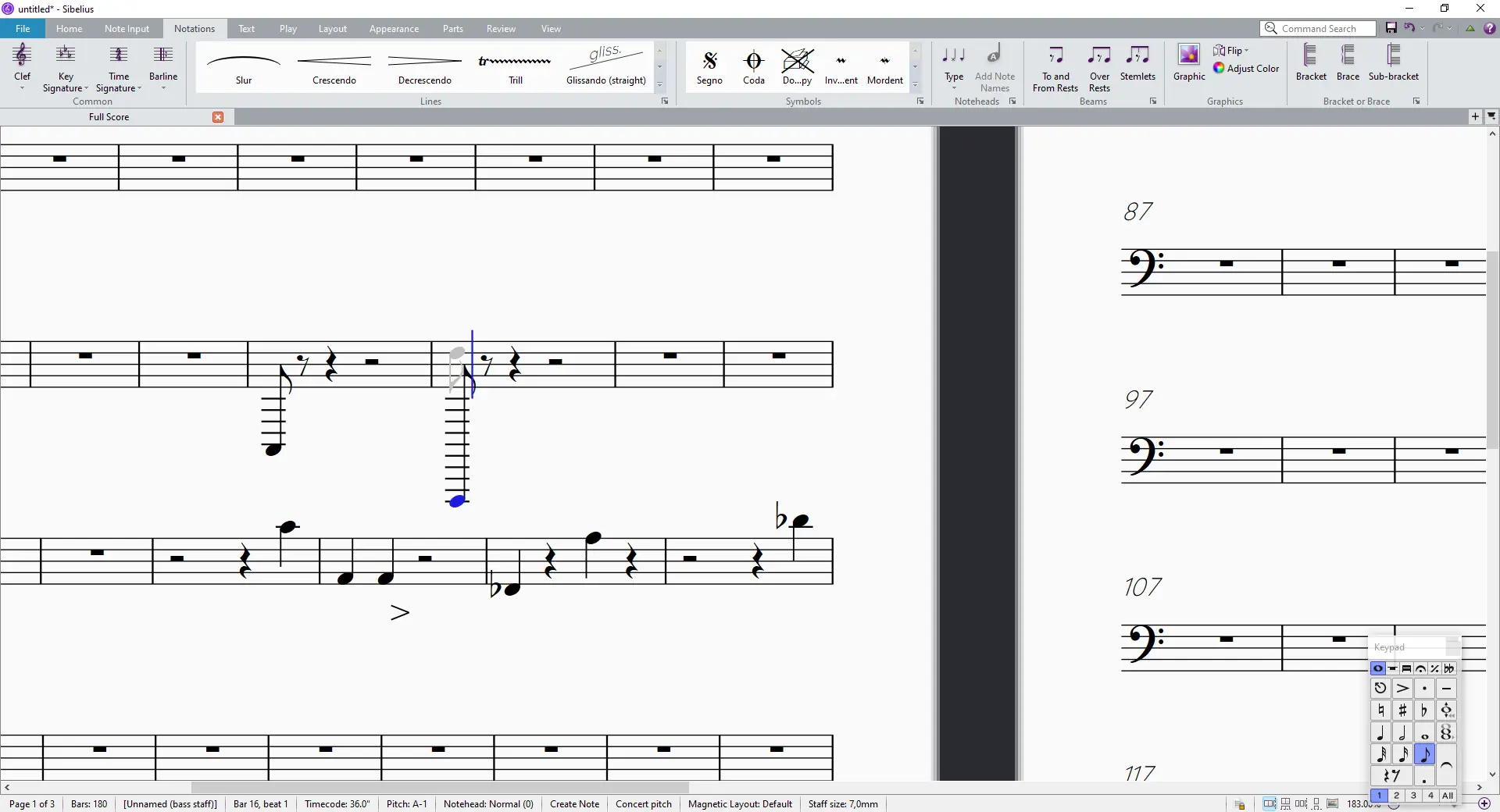Toggle the rhythm dot on Keypad
The width and height of the screenshot is (1500, 812).
1424,776
